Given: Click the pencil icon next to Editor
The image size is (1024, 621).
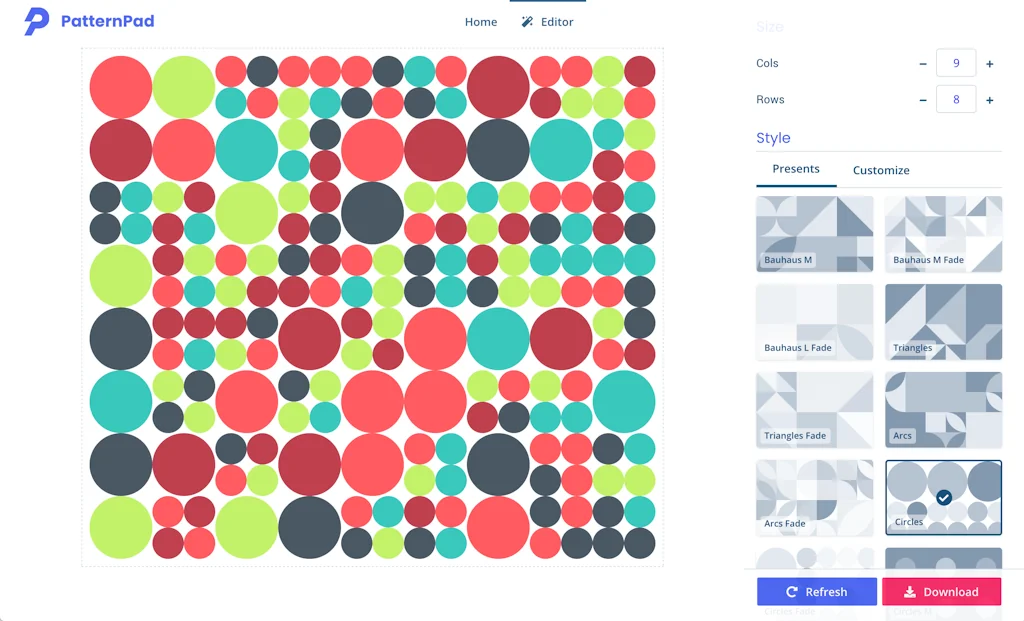Looking at the screenshot, I should 527,21.
